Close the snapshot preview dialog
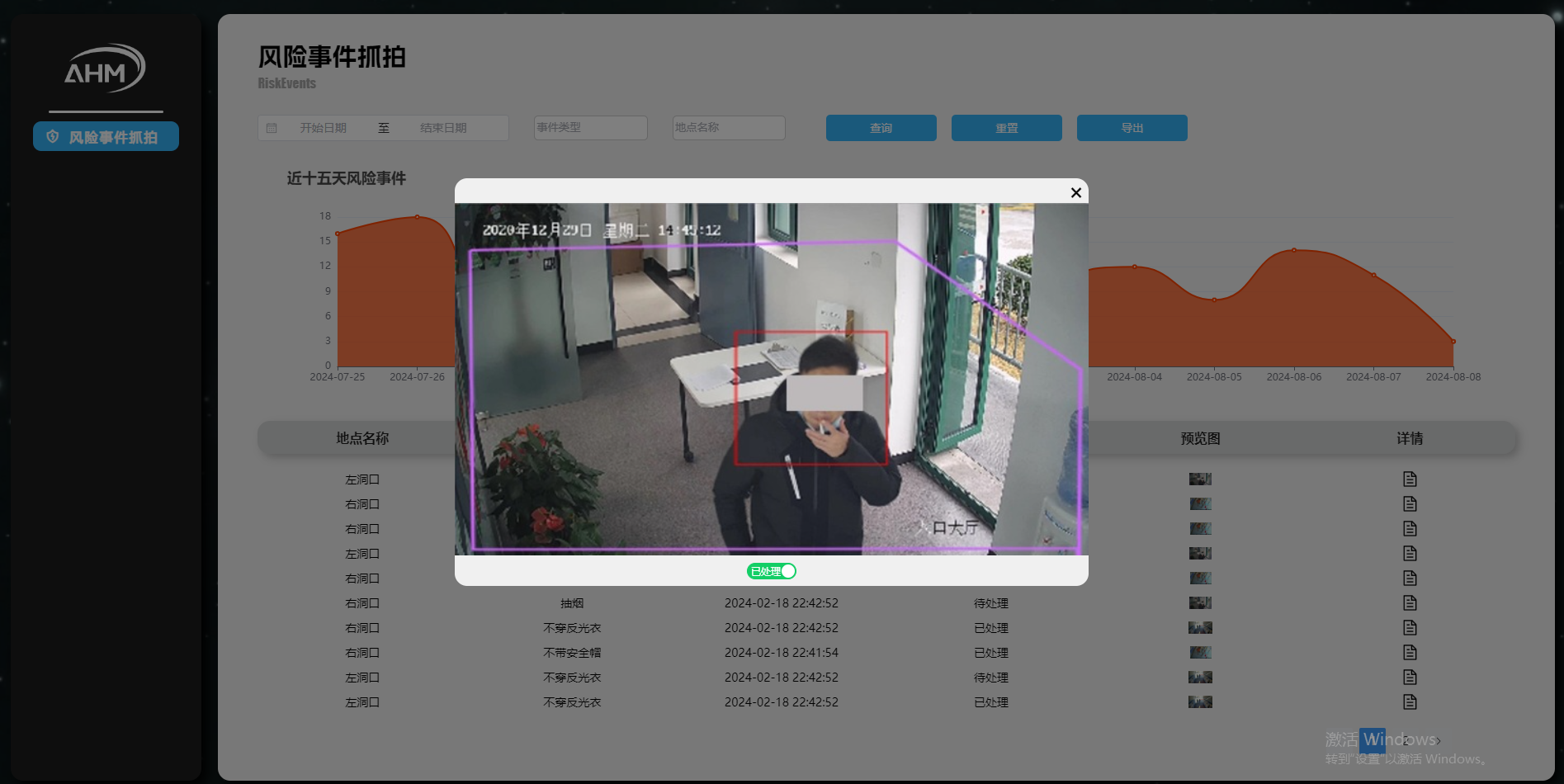 pyautogui.click(x=1075, y=192)
